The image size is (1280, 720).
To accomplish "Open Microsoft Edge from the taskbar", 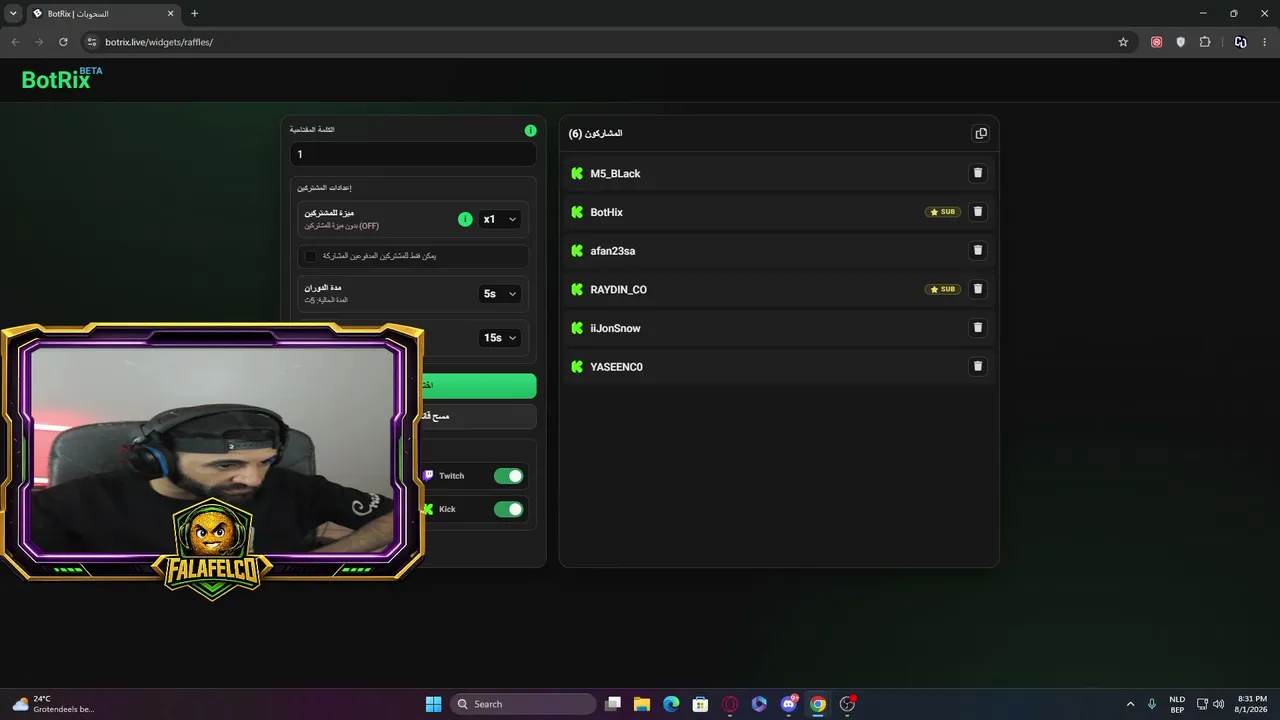I will click(671, 704).
